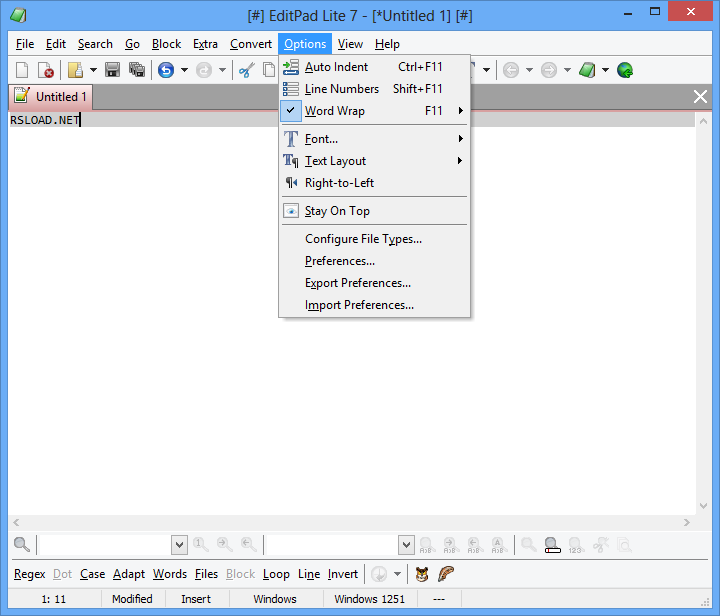Click the search magnifier icon at panel left
This screenshot has height=616, width=720.
pos(22,545)
